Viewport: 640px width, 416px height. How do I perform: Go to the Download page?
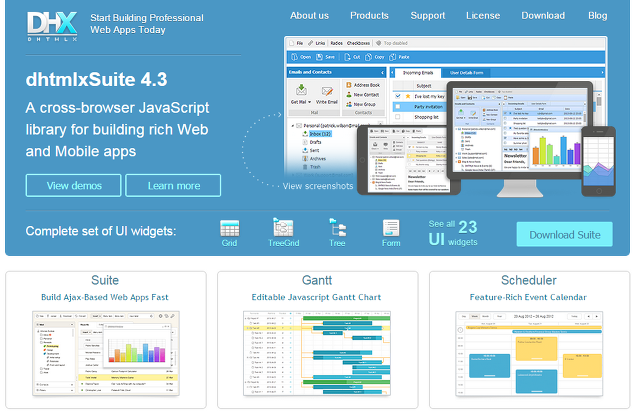pyautogui.click(x=543, y=16)
